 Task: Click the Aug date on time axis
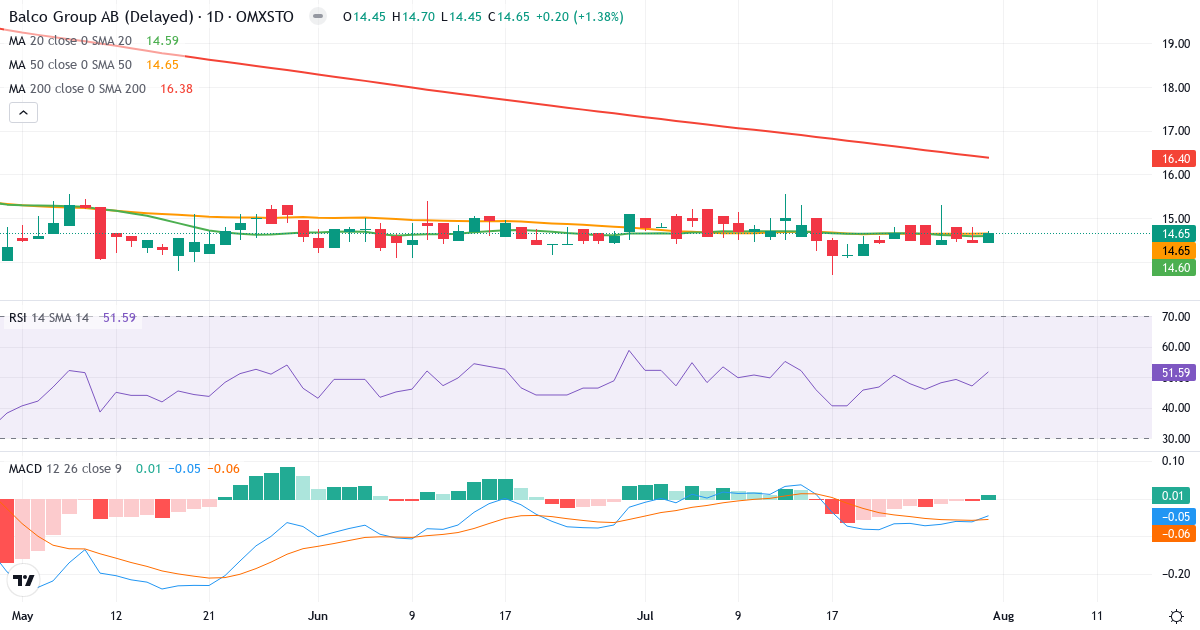[x=1002, y=615]
